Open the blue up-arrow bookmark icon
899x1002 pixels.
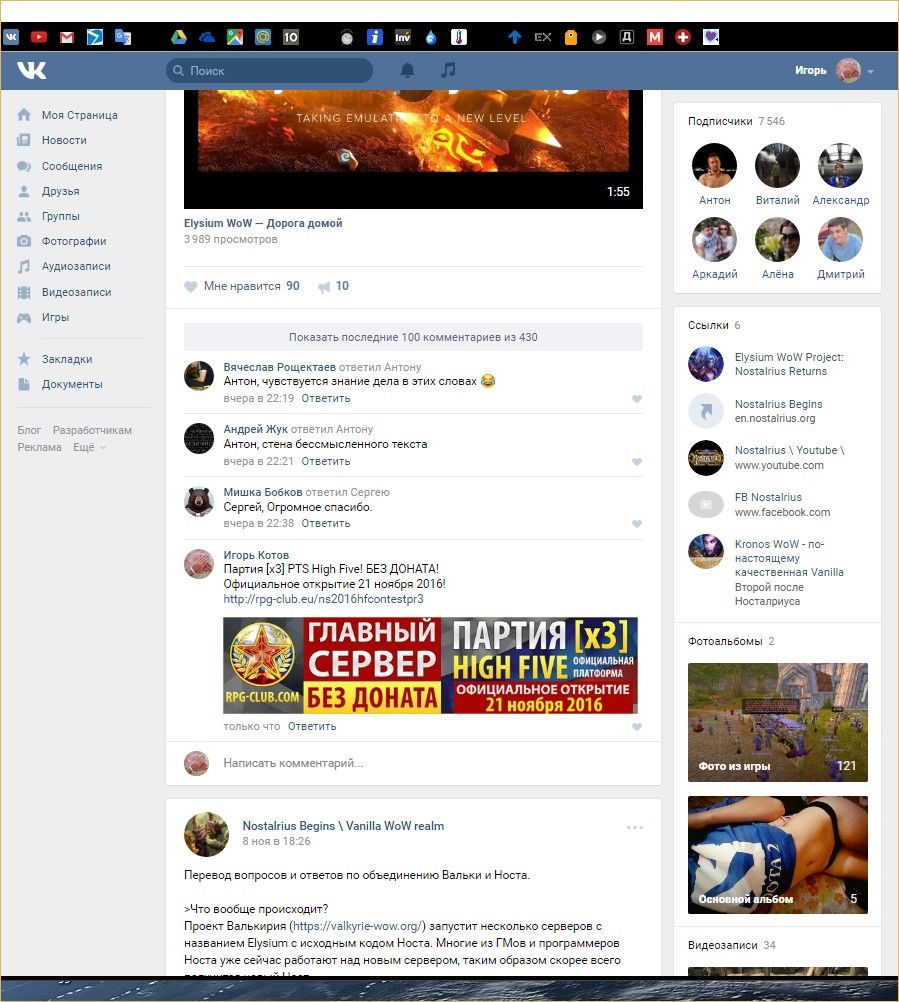[x=514, y=37]
